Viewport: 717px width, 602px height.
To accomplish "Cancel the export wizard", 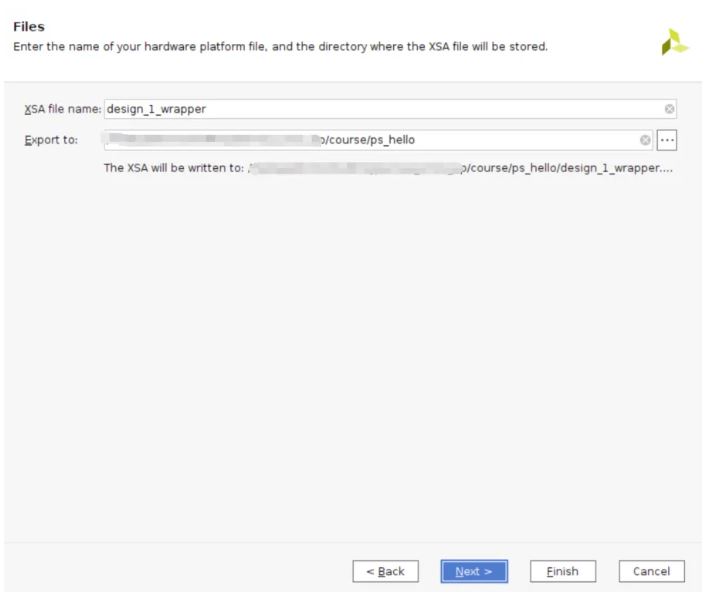I will (x=651, y=571).
